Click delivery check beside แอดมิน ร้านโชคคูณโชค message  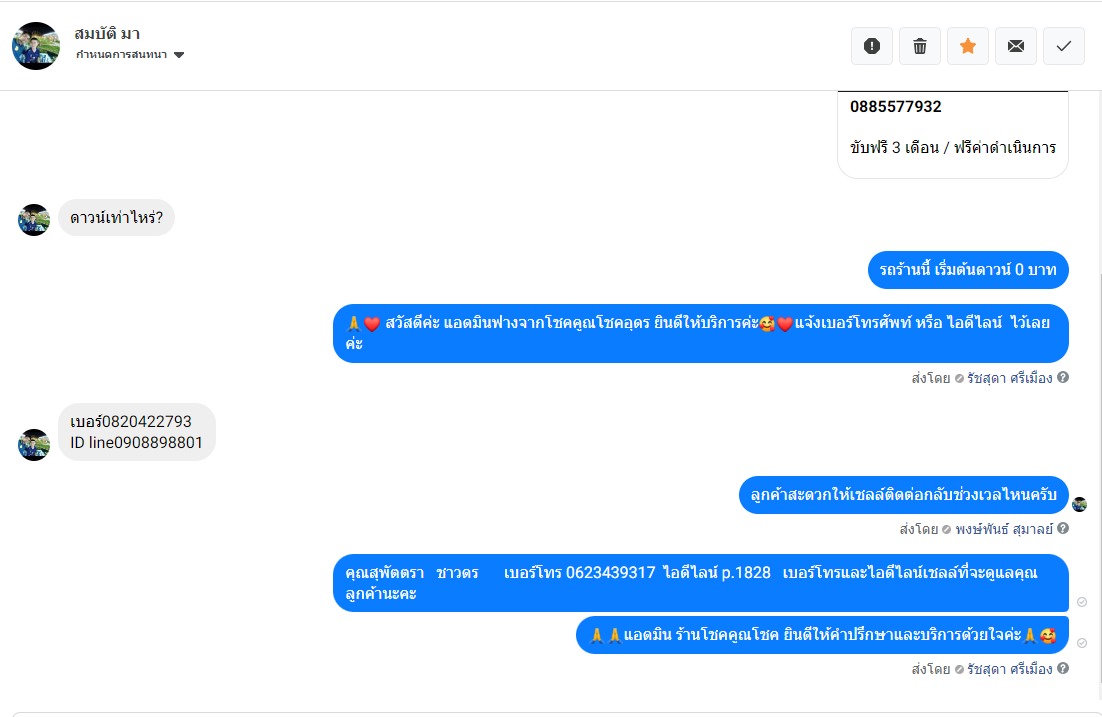(x=1082, y=643)
